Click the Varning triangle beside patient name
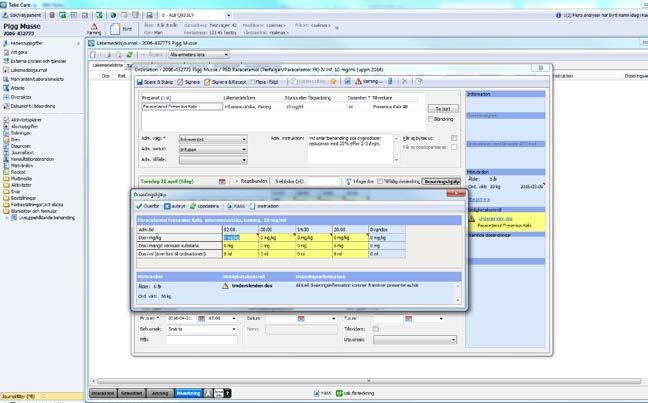The width and height of the screenshot is (648, 403). 94,27
